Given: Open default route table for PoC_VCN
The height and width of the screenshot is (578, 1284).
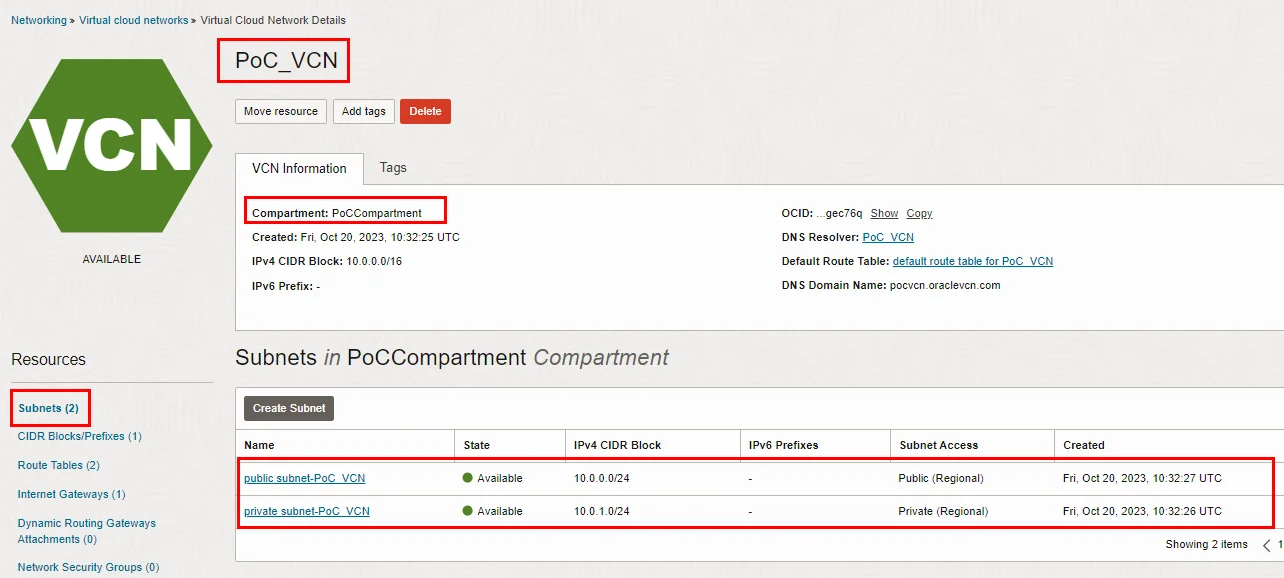Looking at the screenshot, I should [x=972, y=261].
